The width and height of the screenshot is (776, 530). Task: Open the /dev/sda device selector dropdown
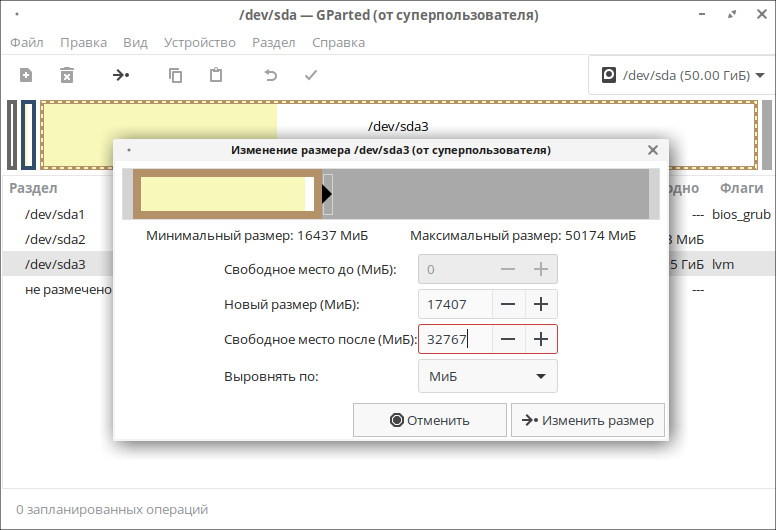(681, 75)
